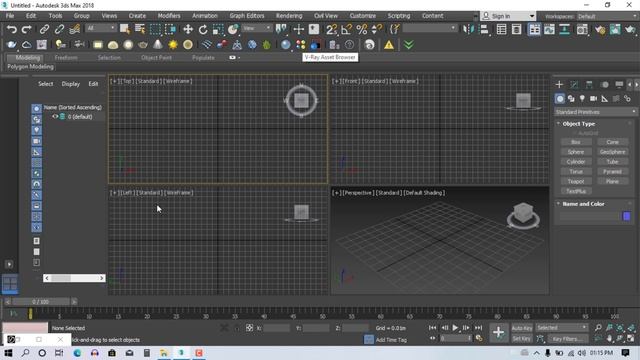The image size is (640, 360).
Task: Click the Play Animation button
Action: (x=455, y=328)
